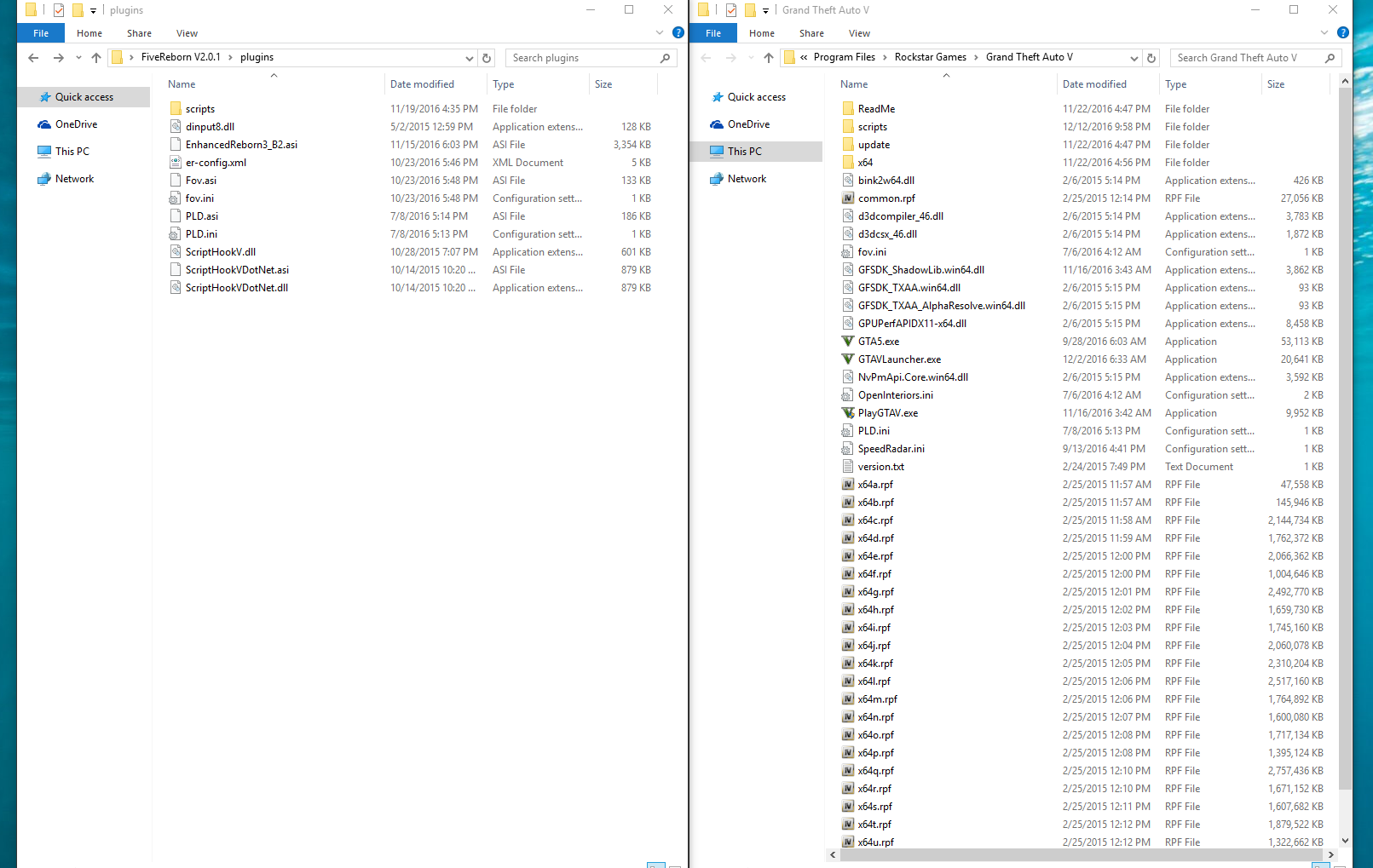The height and width of the screenshot is (868, 1373).
Task: Click the Search Grand Theft Auto V field
Action: point(1255,58)
